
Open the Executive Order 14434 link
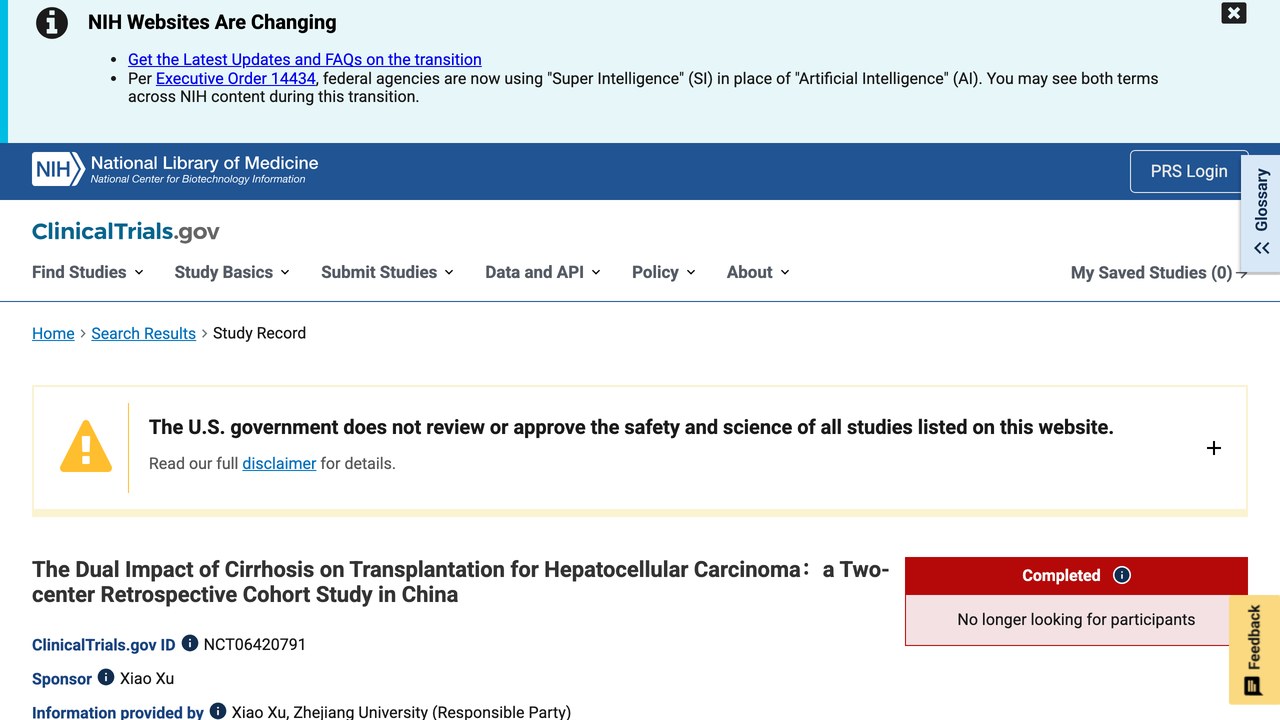click(236, 78)
